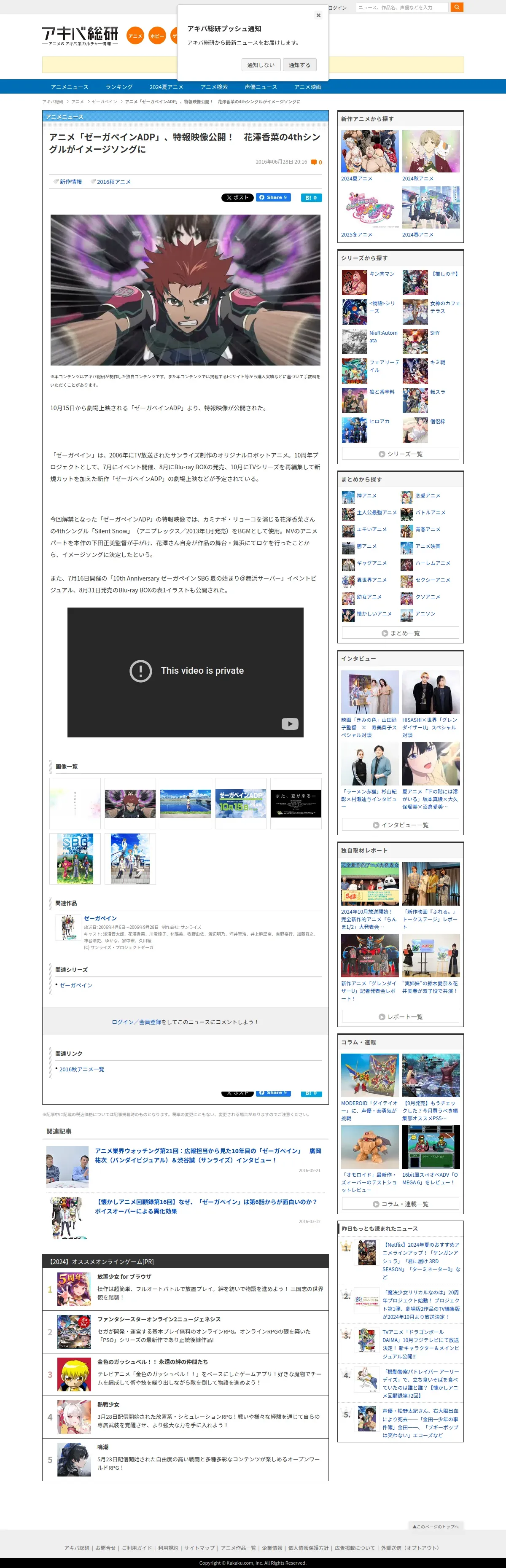Viewport: 506px width, 1568px height.
Task: Open the サイトマップ footer link
Action: click(200, 1547)
